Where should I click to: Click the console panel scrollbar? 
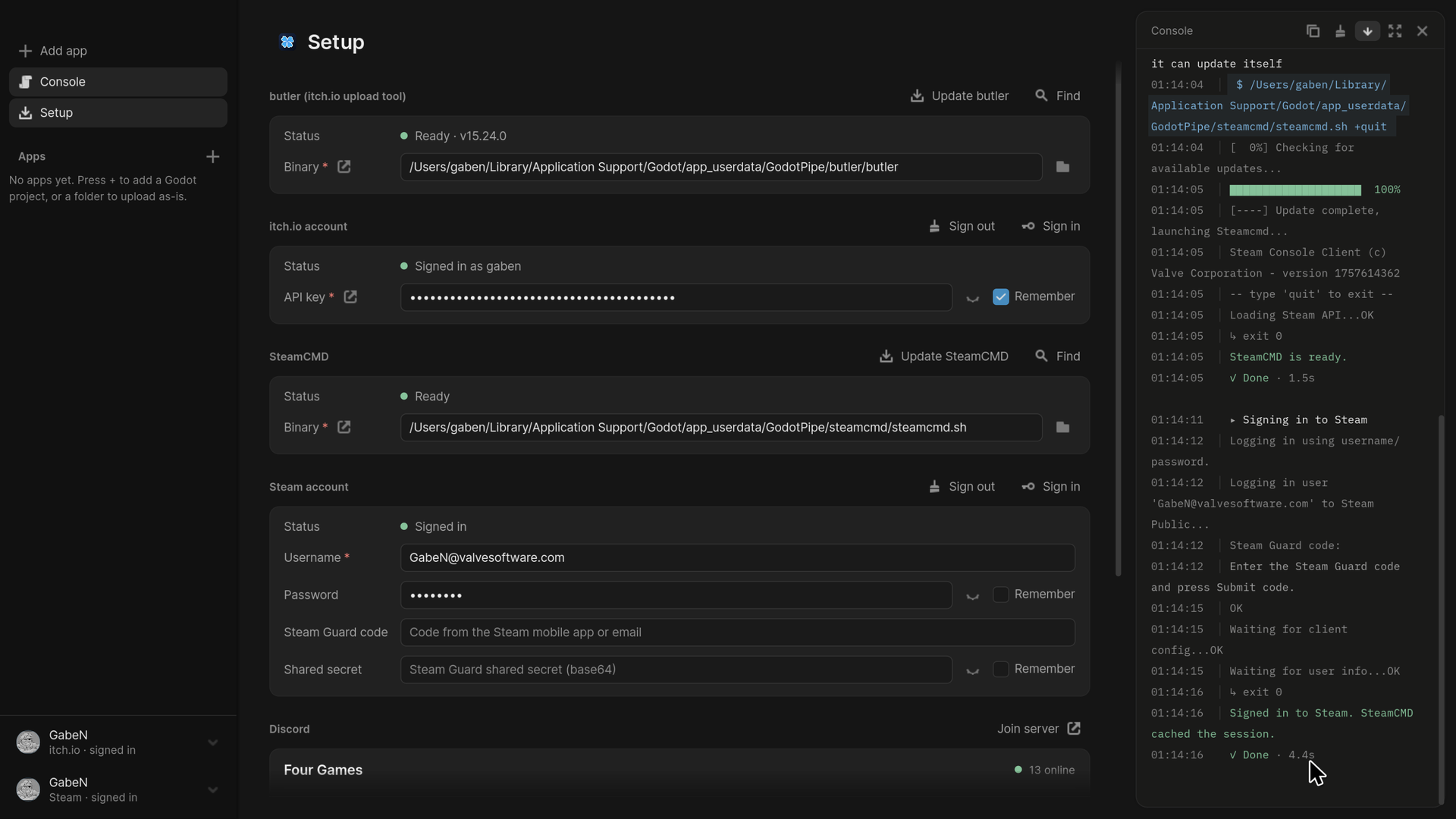[x=1441, y=609]
